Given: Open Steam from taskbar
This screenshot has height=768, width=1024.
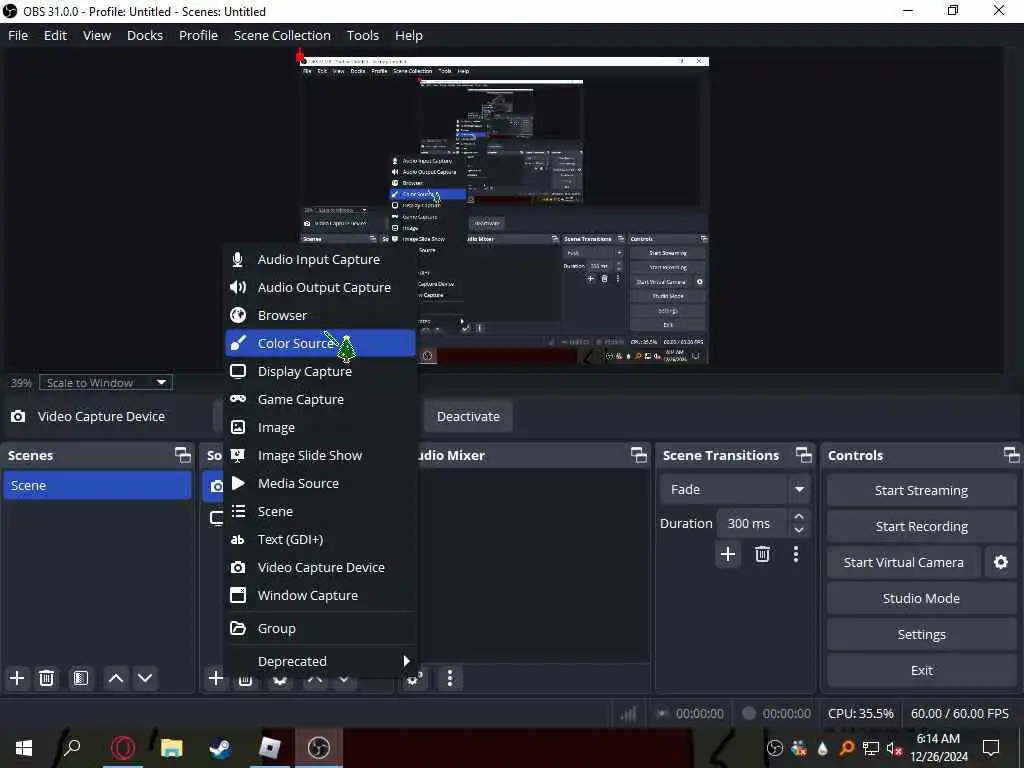Looking at the screenshot, I should coord(220,748).
